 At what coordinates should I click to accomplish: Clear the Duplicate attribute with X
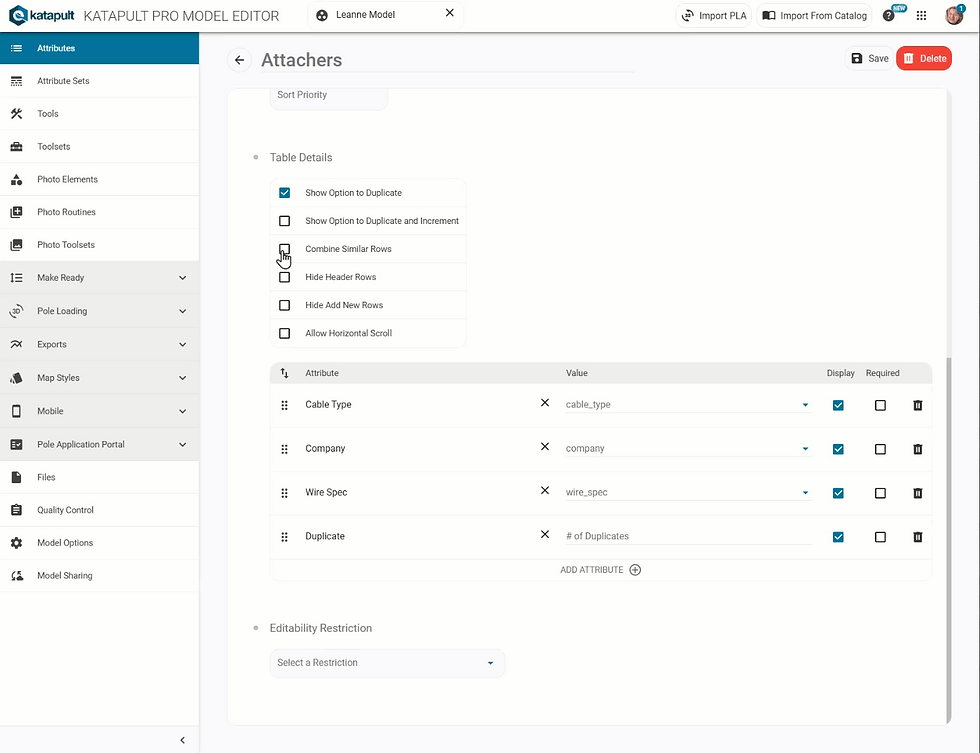545,534
